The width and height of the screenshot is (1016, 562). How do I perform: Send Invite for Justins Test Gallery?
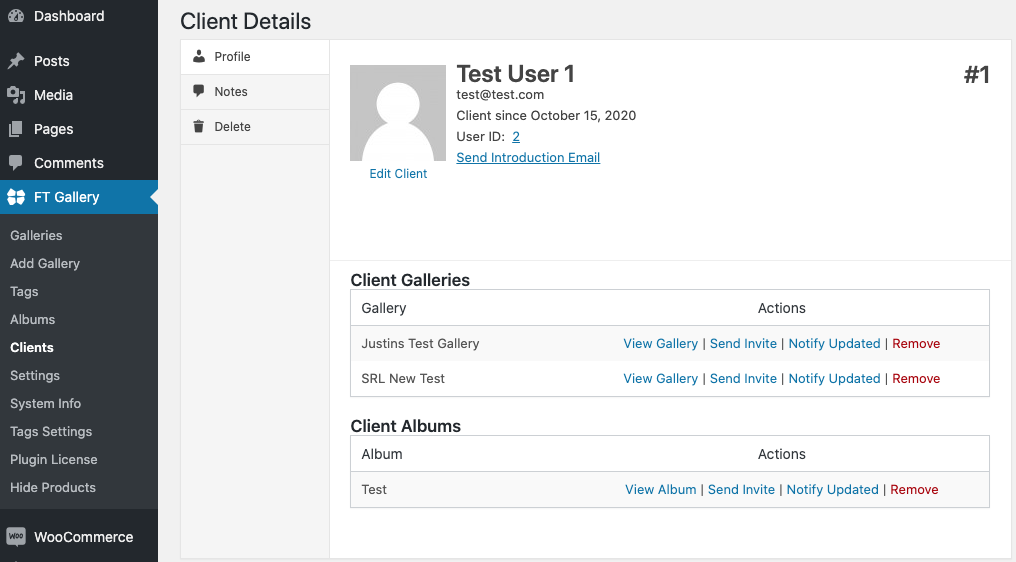coord(743,344)
